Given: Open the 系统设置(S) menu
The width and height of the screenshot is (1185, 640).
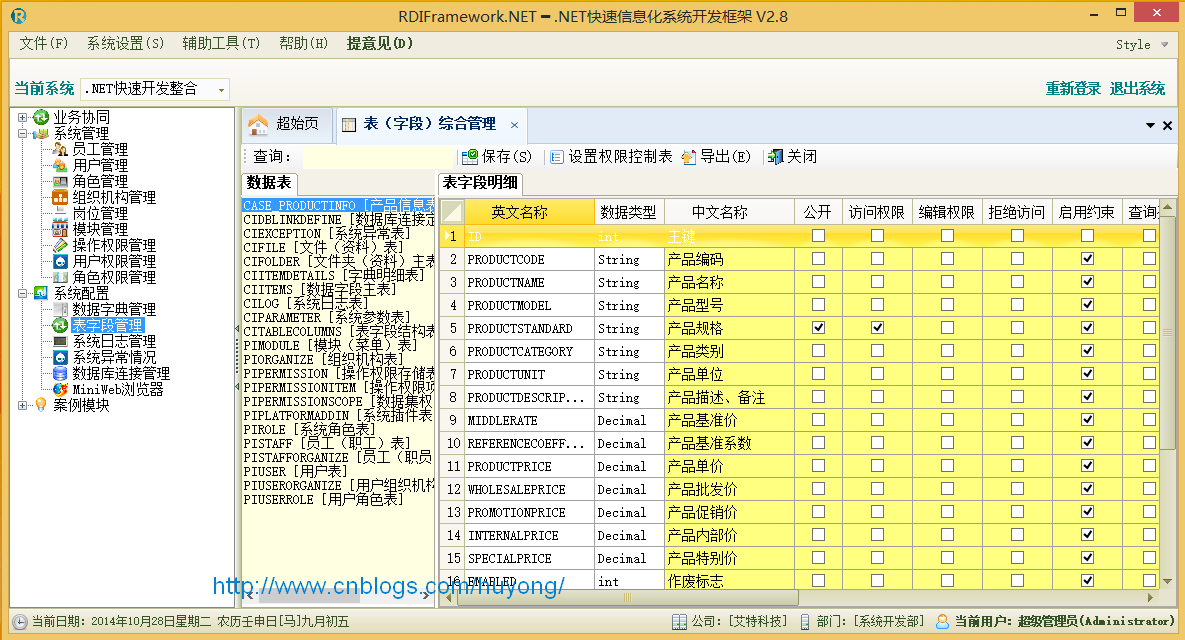Looking at the screenshot, I should pyautogui.click(x=125, y=43).
